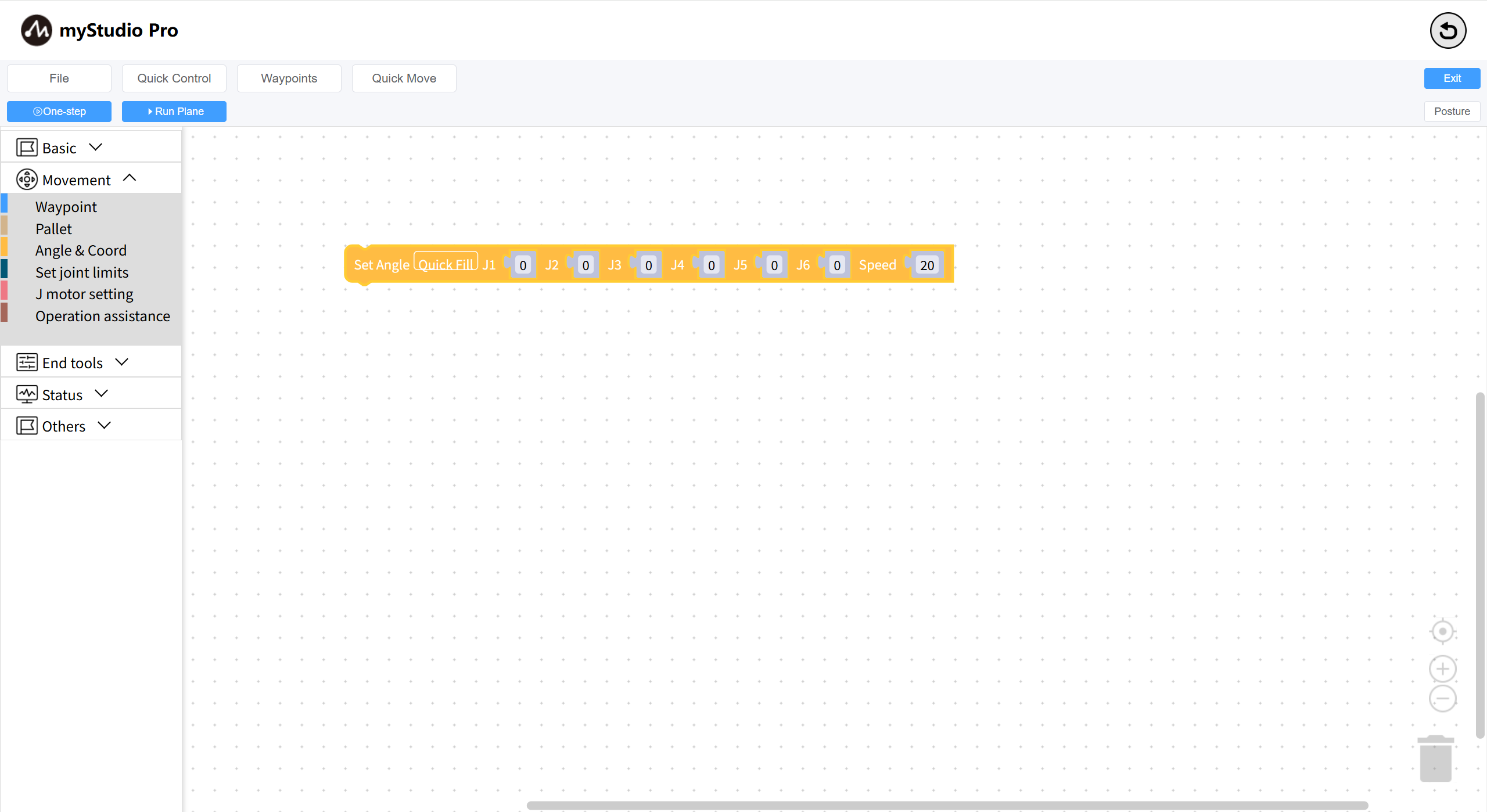Expand the Status category chevron
Screen dimensions: 1487x812
click(x=102, y=393)
